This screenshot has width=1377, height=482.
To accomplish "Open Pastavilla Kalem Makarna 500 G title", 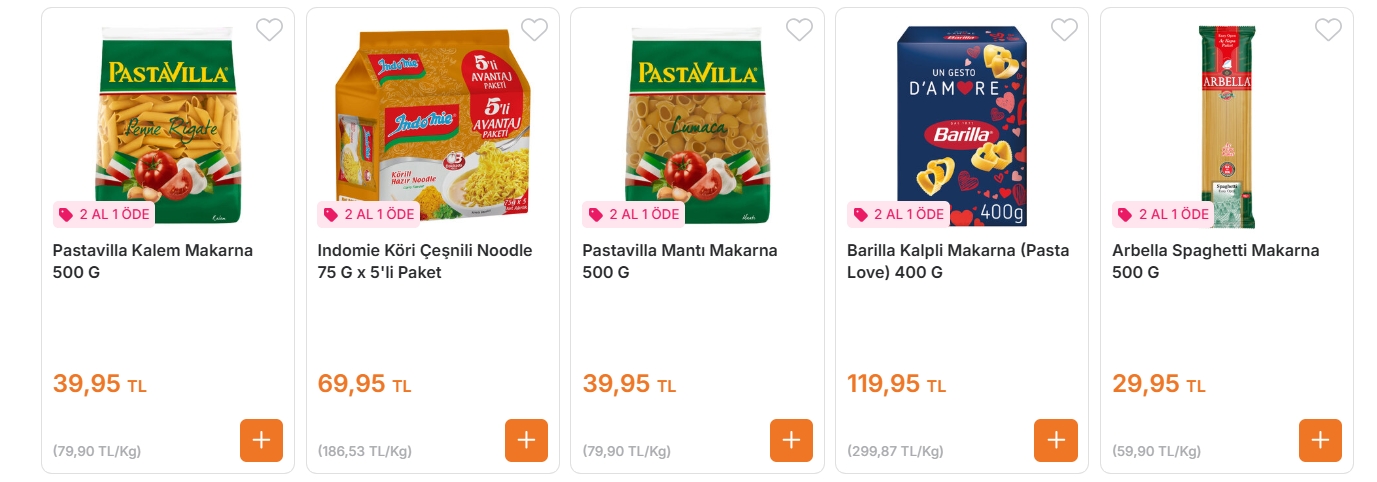I will [x=153, y=261].
